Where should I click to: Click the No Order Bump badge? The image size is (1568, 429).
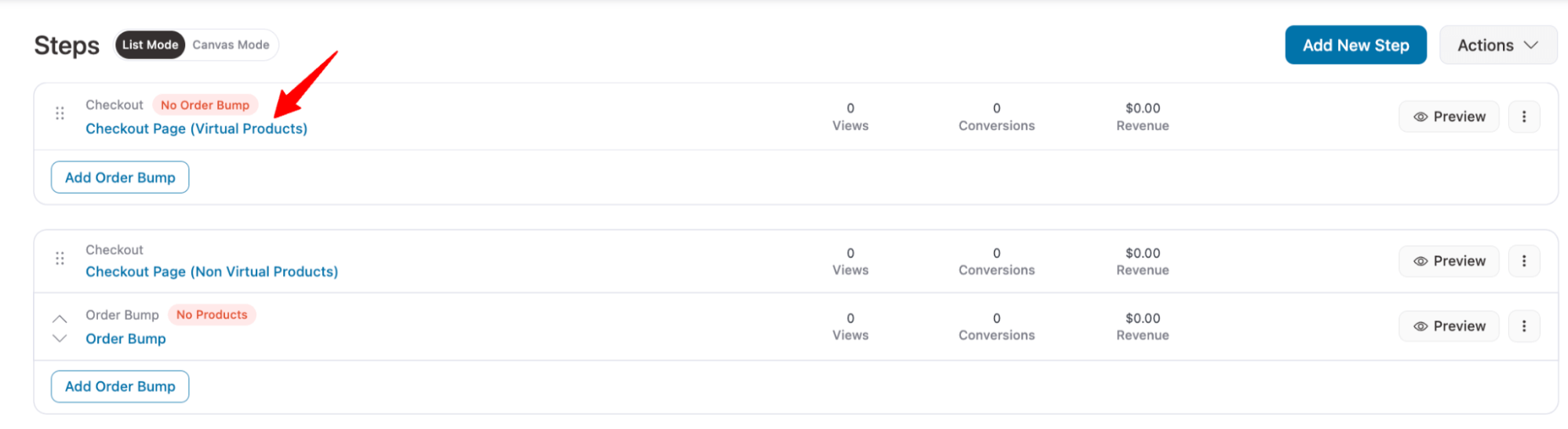(x=205, y=105)
